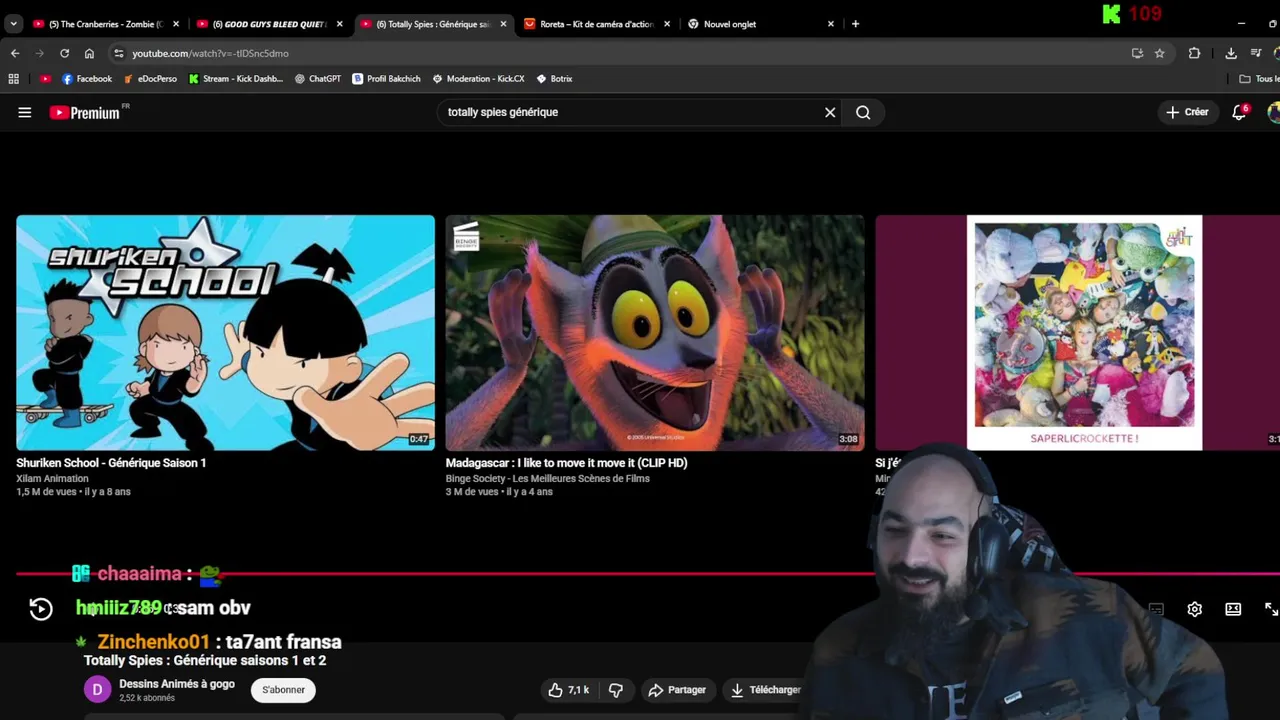Bookmark this page with star
The width and height of the screenshot is (1280, 720).
pyautogui.click(x=1160, y=53)
